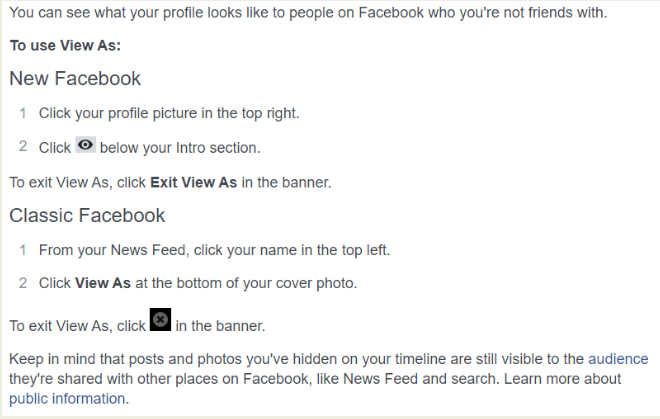
Task: Open the 'audience' hyperlink
Action: click(618, 359)
